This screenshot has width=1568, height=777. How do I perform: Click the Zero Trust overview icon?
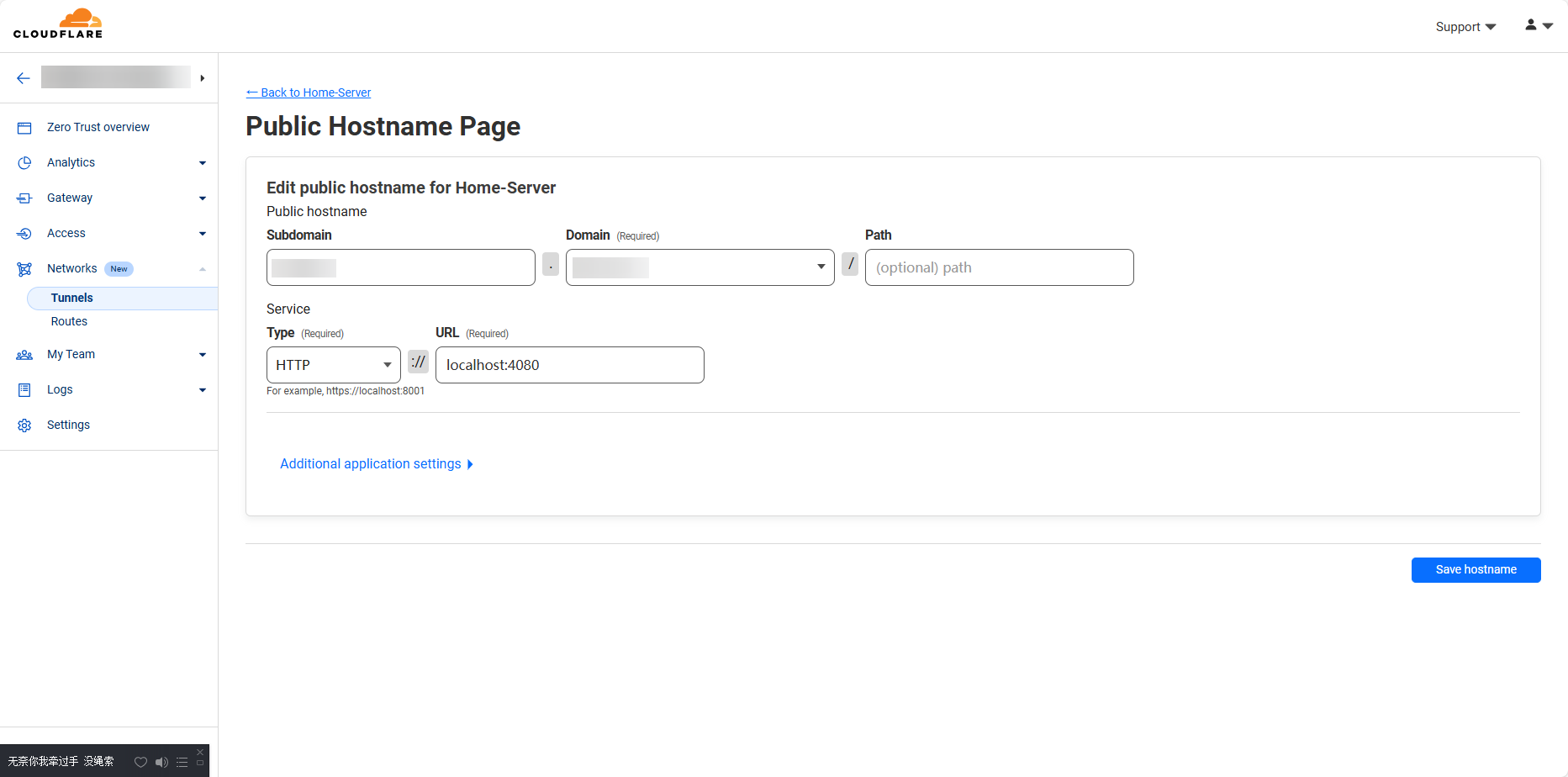(24, 128)
